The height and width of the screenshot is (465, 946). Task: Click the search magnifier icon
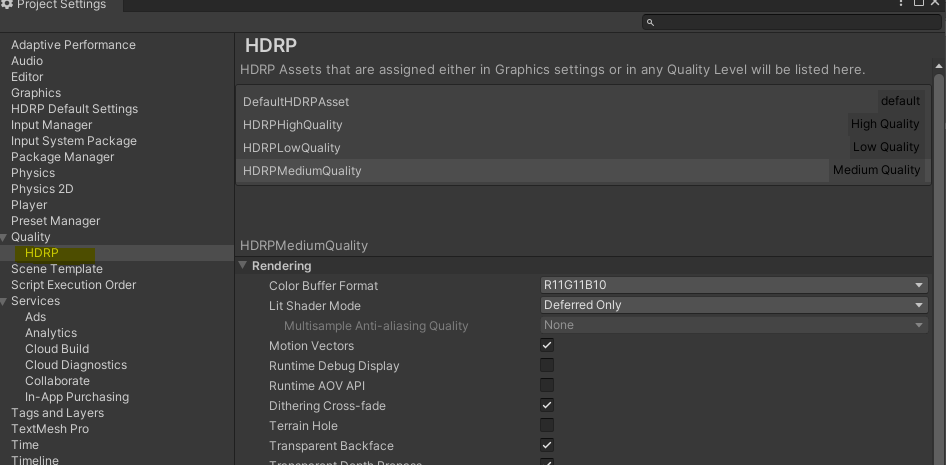pyautogui.click(x=650, y=22)
